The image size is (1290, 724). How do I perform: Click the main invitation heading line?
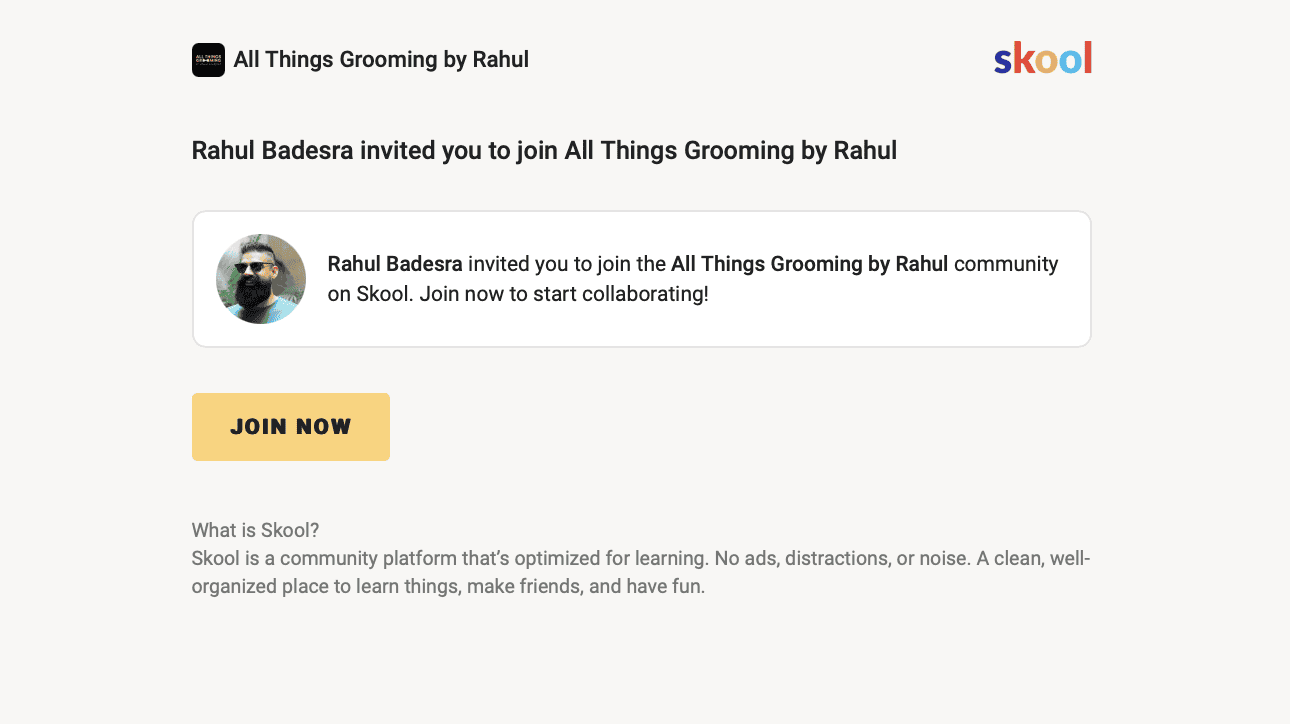(544, 151)
